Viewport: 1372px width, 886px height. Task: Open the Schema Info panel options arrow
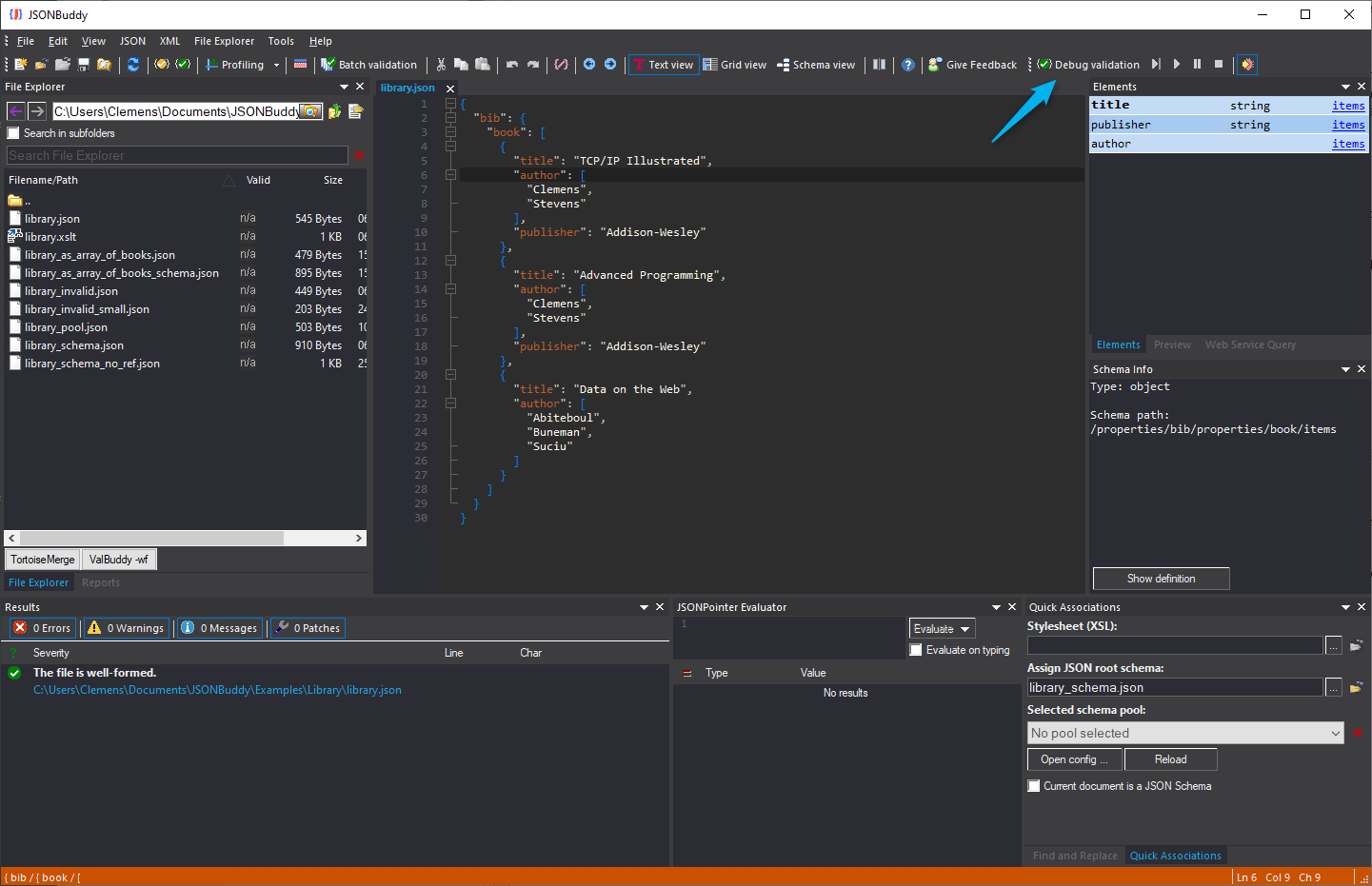pos(1345,369)
